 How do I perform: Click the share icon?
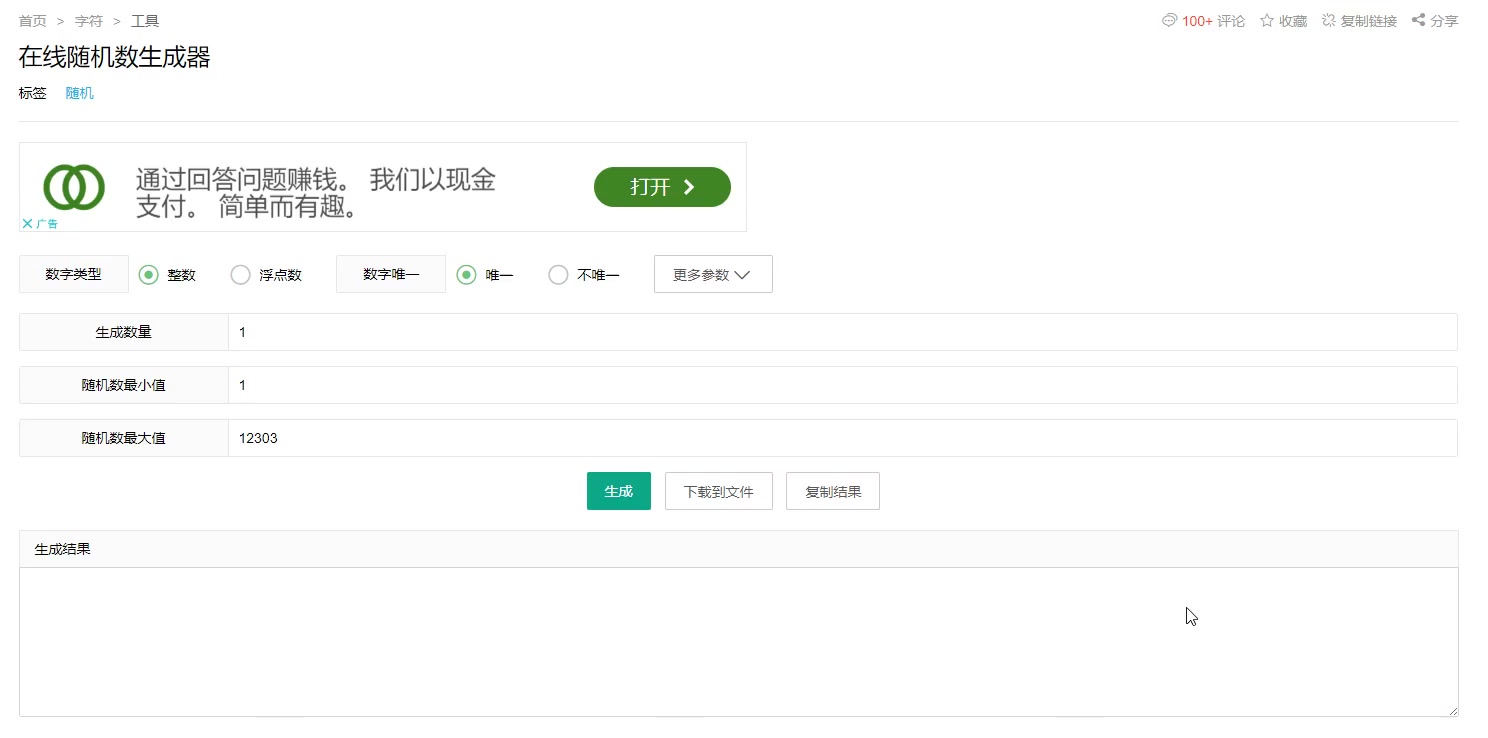tap(1418, 20)
